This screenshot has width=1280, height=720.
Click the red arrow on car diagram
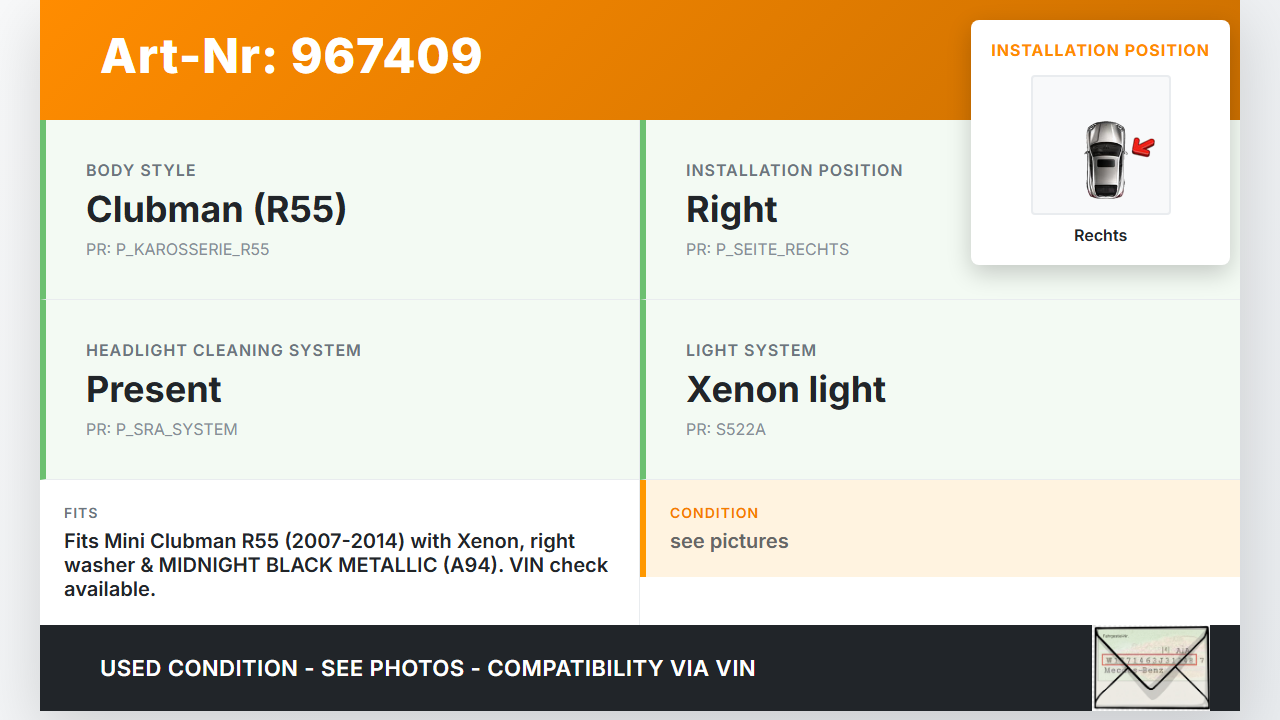[1143, 148]
